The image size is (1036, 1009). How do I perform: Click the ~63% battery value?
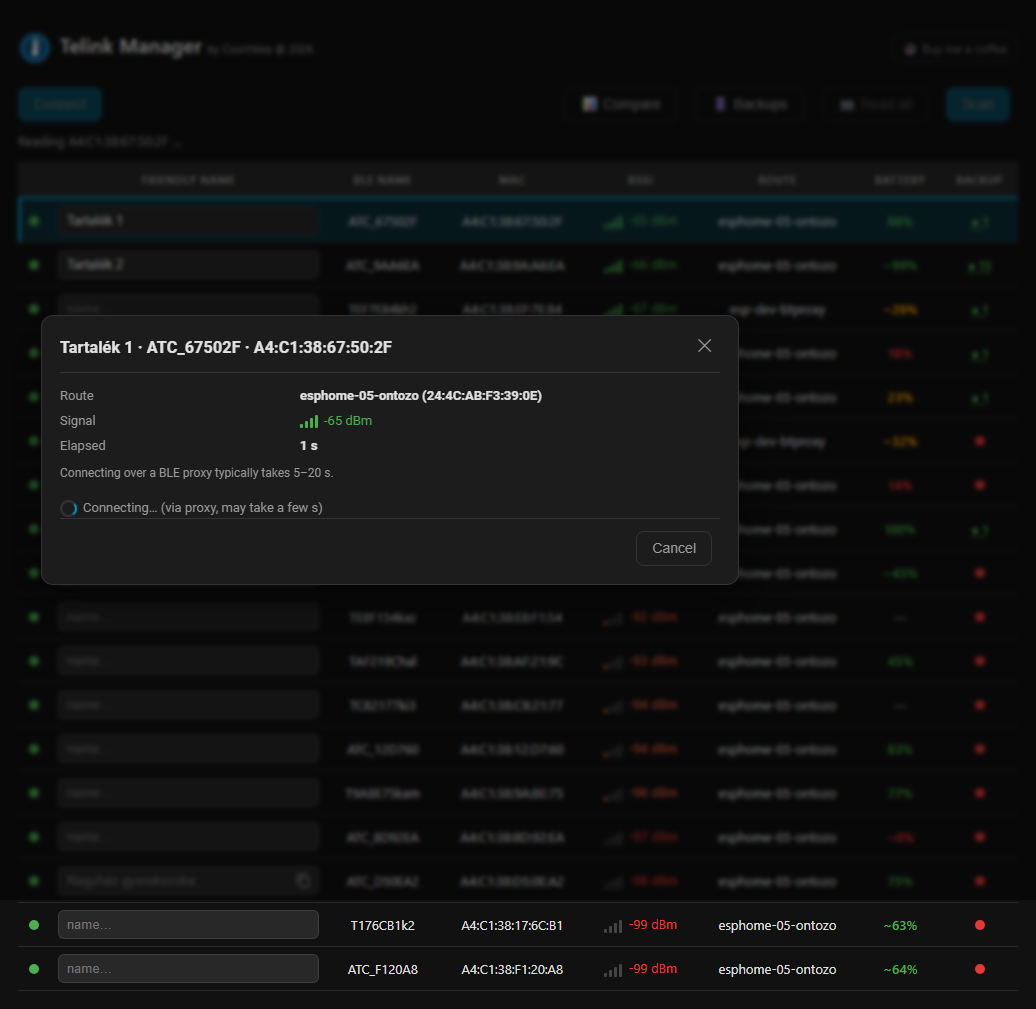pyautogui.click(x=900, y=925)
